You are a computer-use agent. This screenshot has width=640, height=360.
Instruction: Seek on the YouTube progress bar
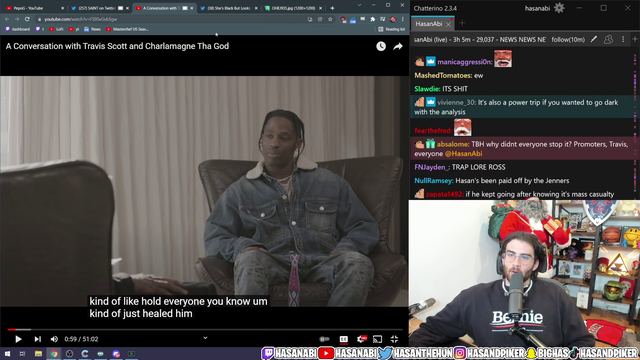click(x=205, y=329)
